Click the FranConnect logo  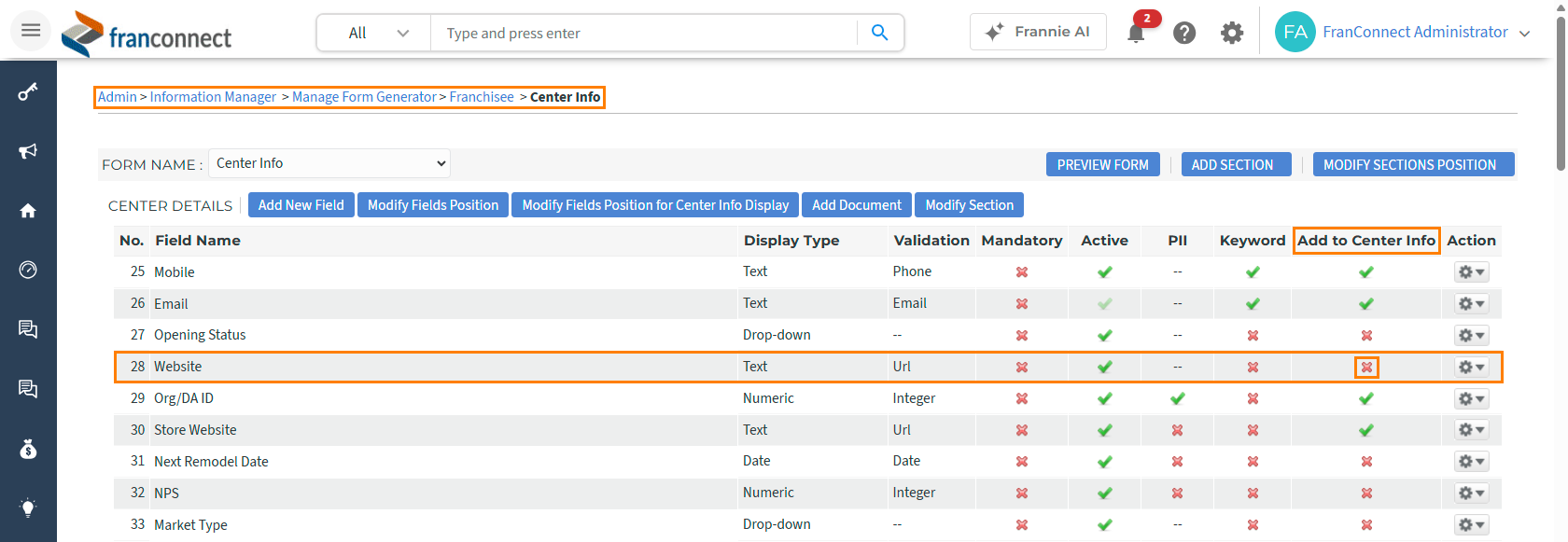(147, 35)
